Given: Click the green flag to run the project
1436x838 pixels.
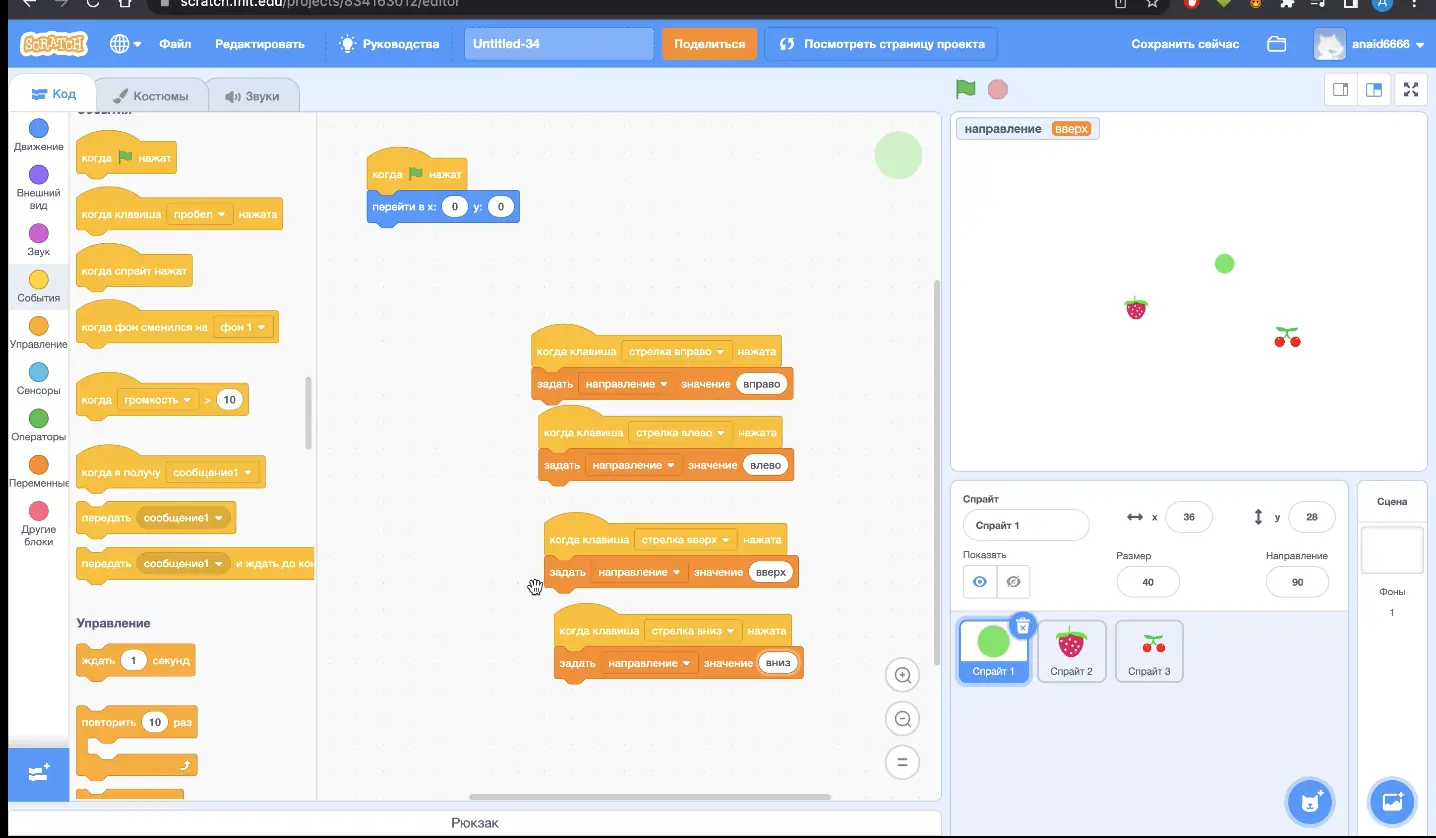Looking at the screenshot, I should click(965, 89).
